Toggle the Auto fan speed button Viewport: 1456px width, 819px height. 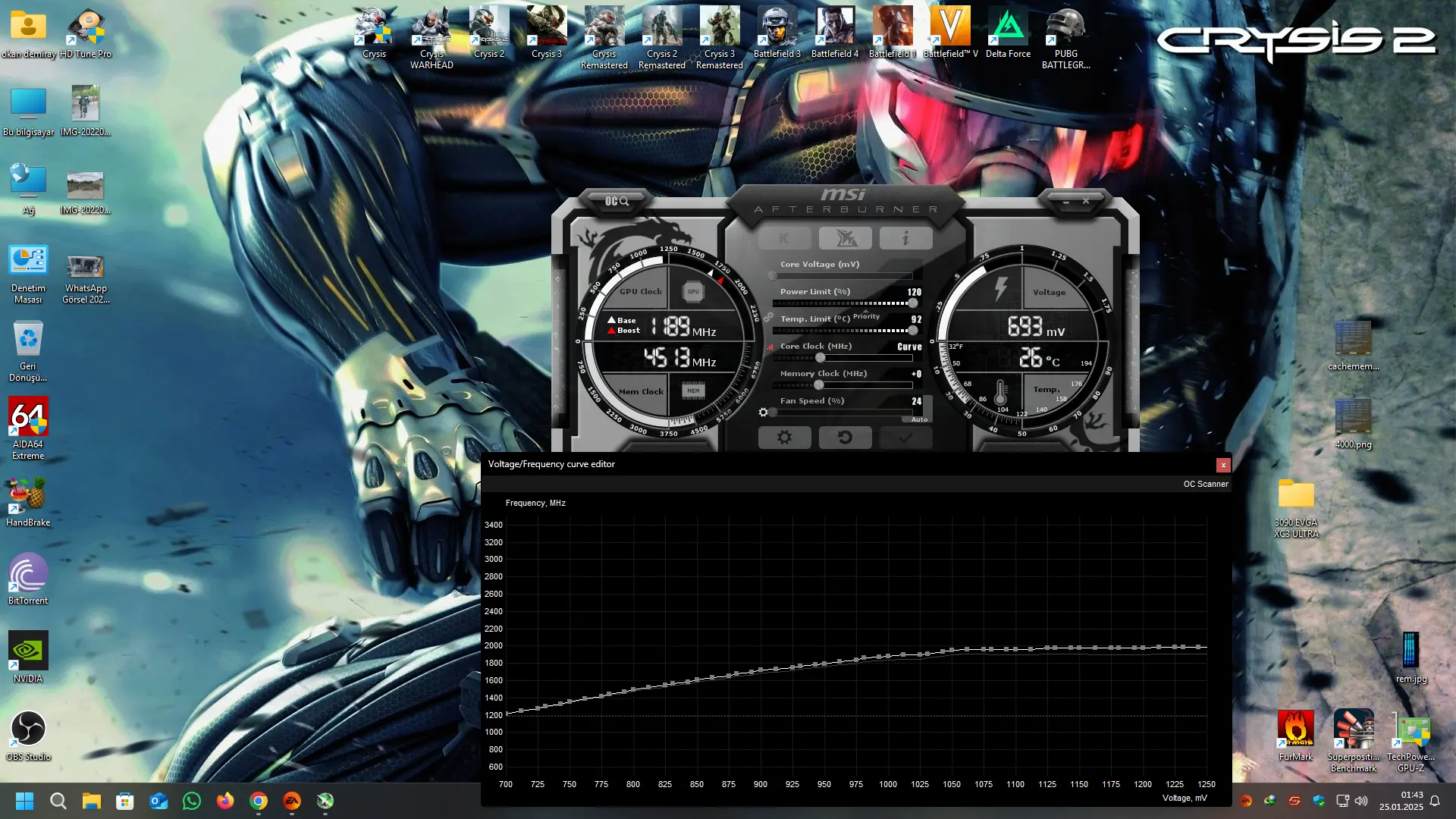(919, 419)
